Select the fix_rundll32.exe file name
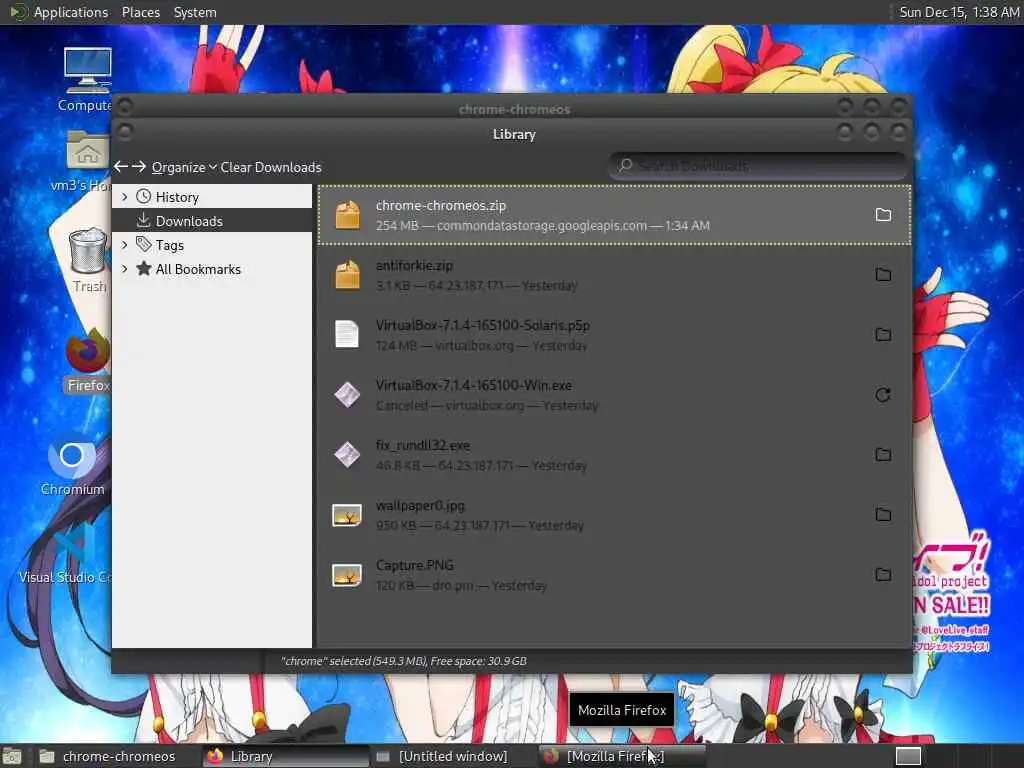1024x768 pixels. [423, 445]
